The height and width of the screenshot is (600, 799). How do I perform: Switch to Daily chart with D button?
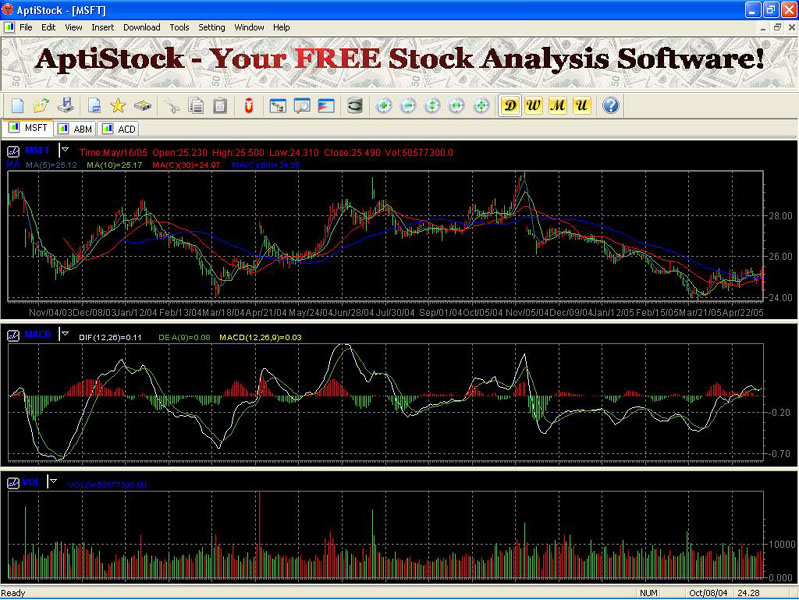[x=510, y=106]
